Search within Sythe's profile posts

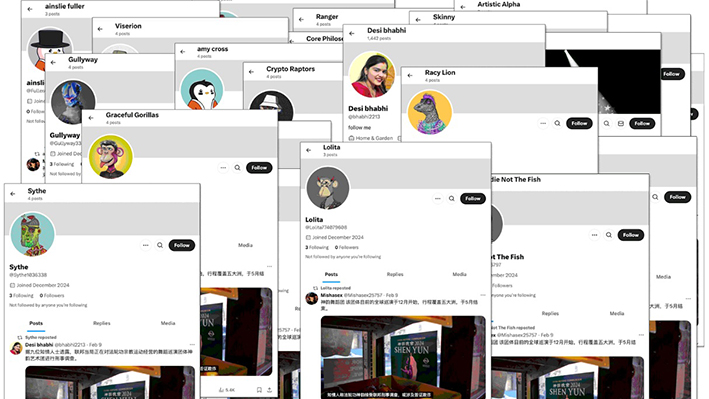click(x=160, y=245)
